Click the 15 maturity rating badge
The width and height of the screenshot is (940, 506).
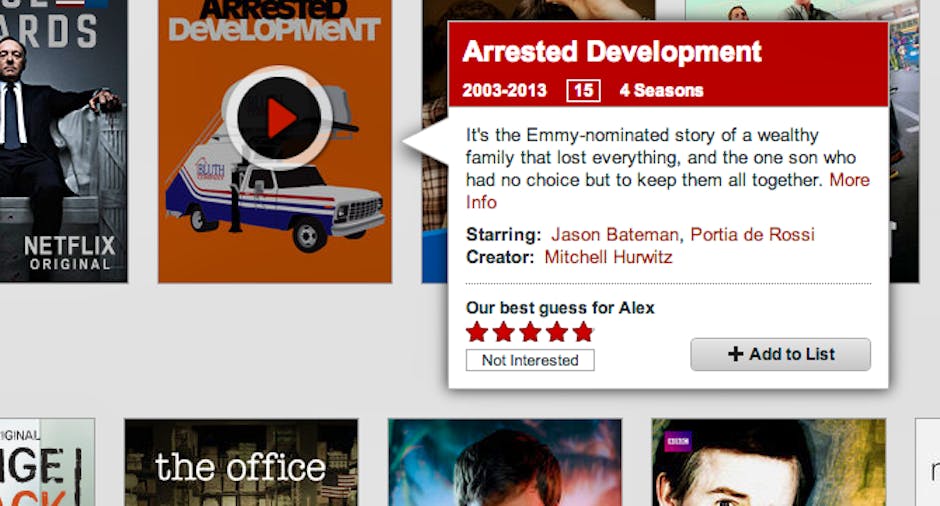583,91
